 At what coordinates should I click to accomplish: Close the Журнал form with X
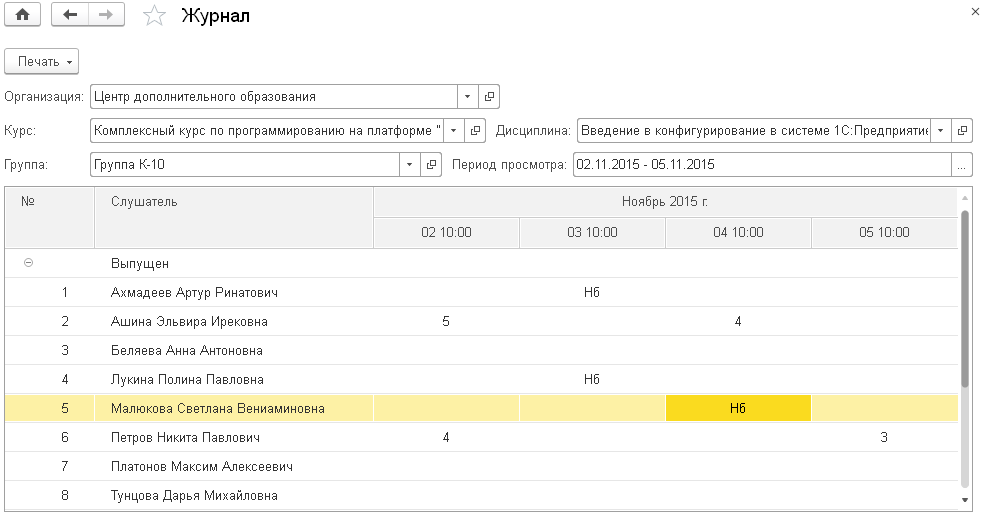pos(975,9)
